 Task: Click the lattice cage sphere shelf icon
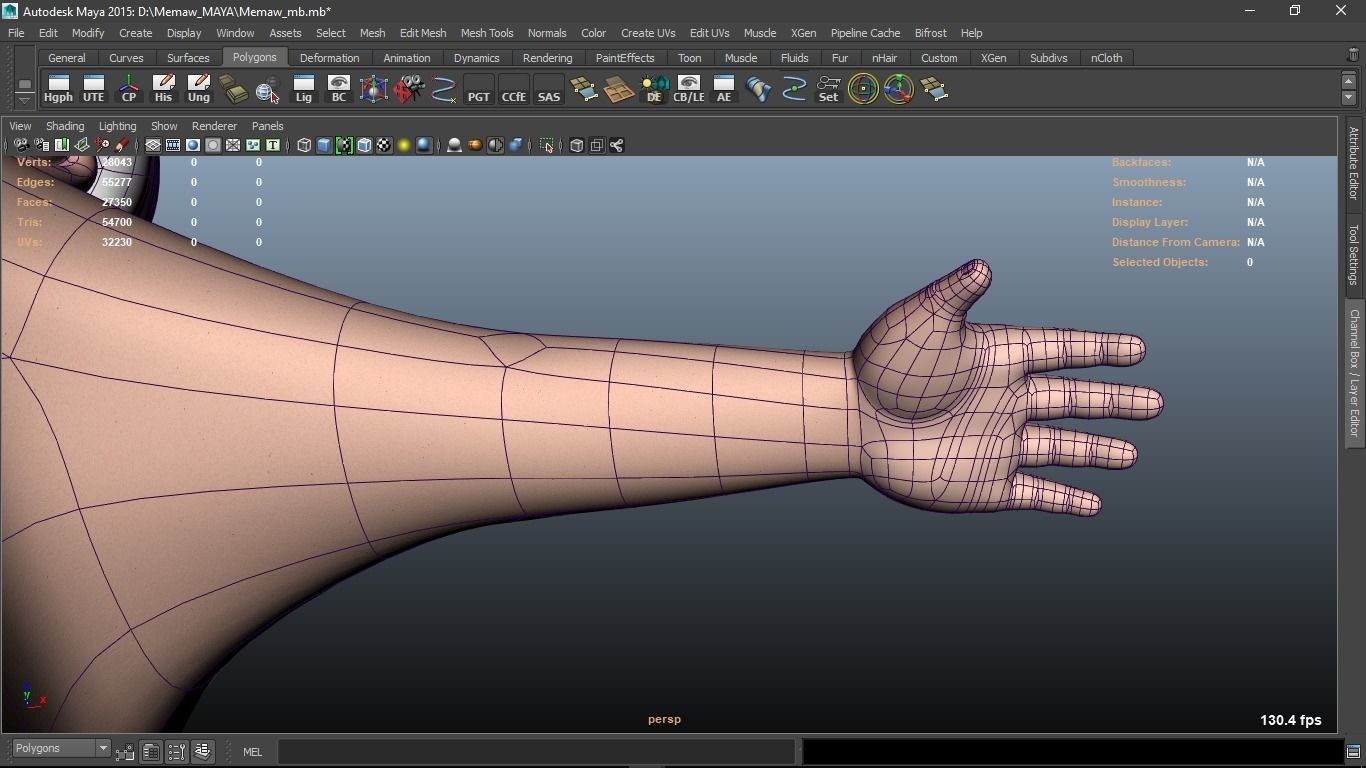(x=373, y=89)
